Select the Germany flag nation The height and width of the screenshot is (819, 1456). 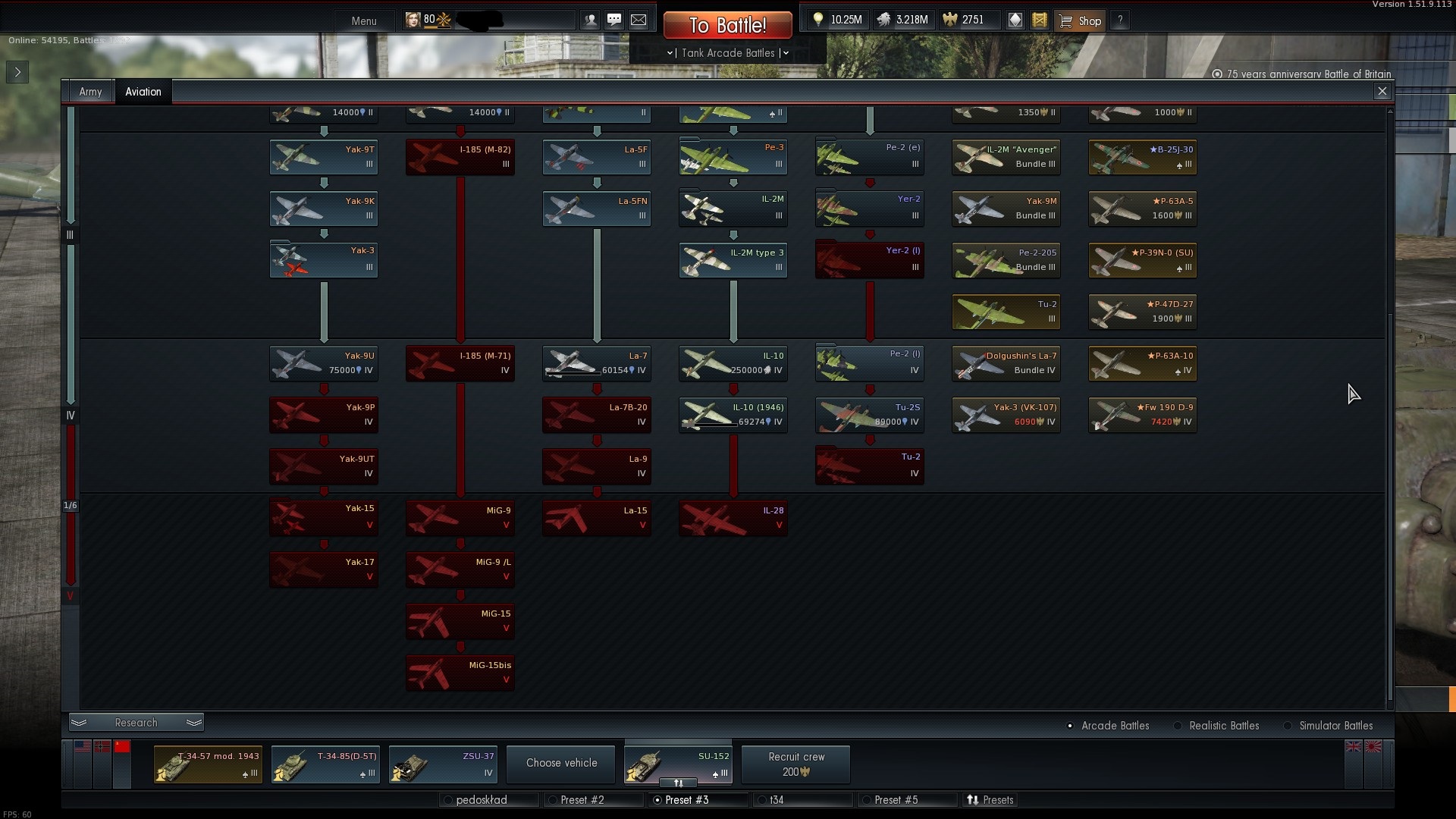[x=102, y=747]
